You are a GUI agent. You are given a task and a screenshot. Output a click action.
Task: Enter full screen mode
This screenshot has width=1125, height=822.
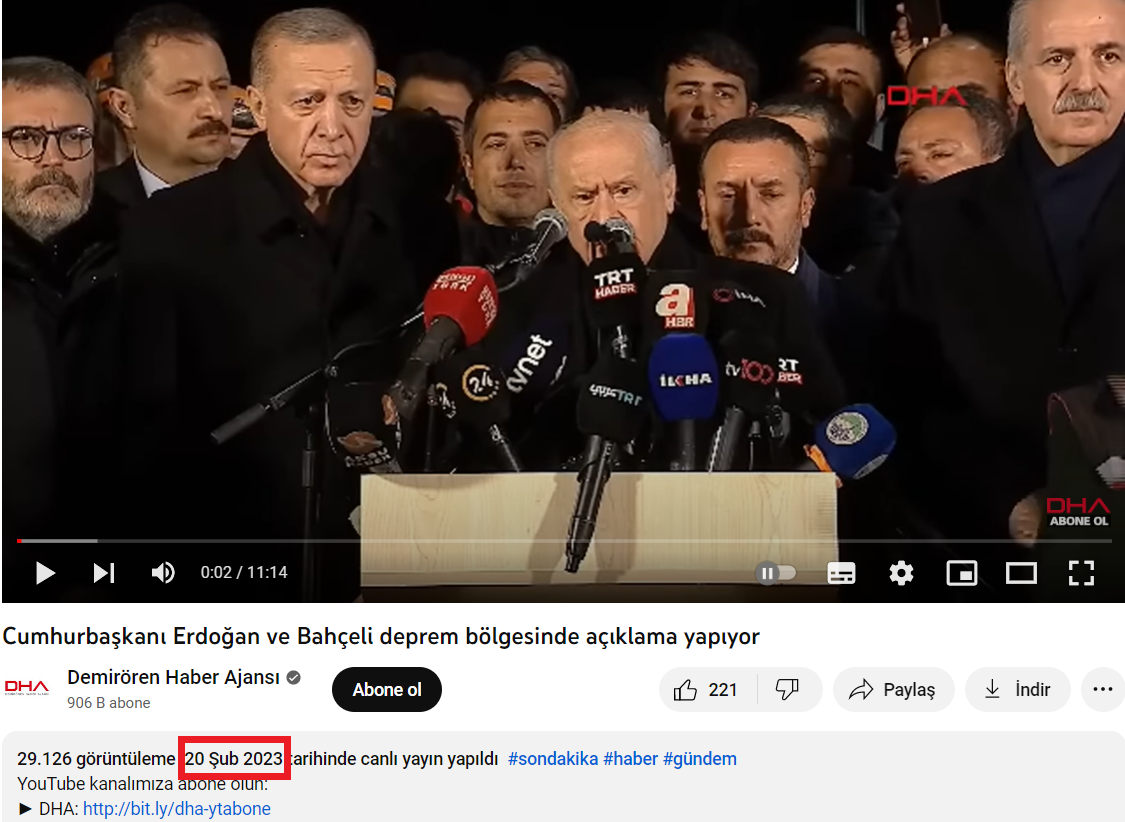tap(1081, 573)
